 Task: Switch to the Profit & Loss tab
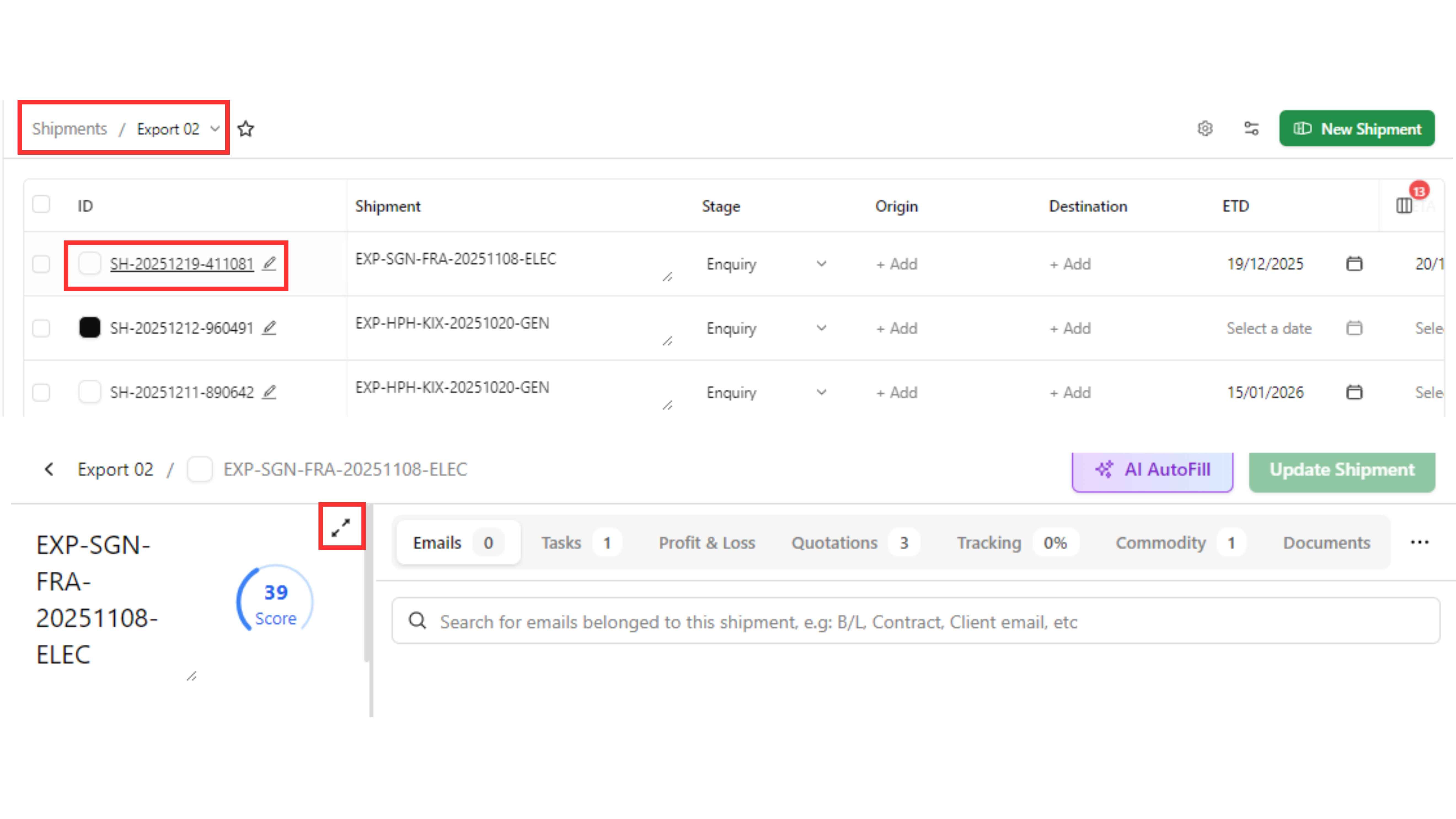[706, 543]
